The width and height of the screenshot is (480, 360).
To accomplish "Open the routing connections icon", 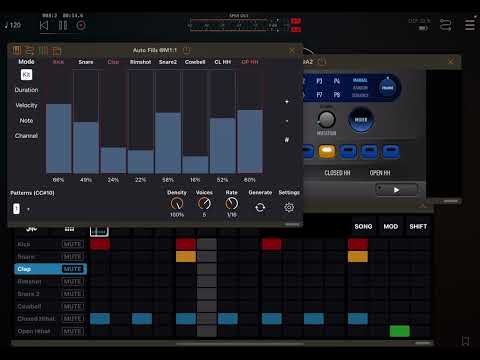I will (x=445, y=25).
